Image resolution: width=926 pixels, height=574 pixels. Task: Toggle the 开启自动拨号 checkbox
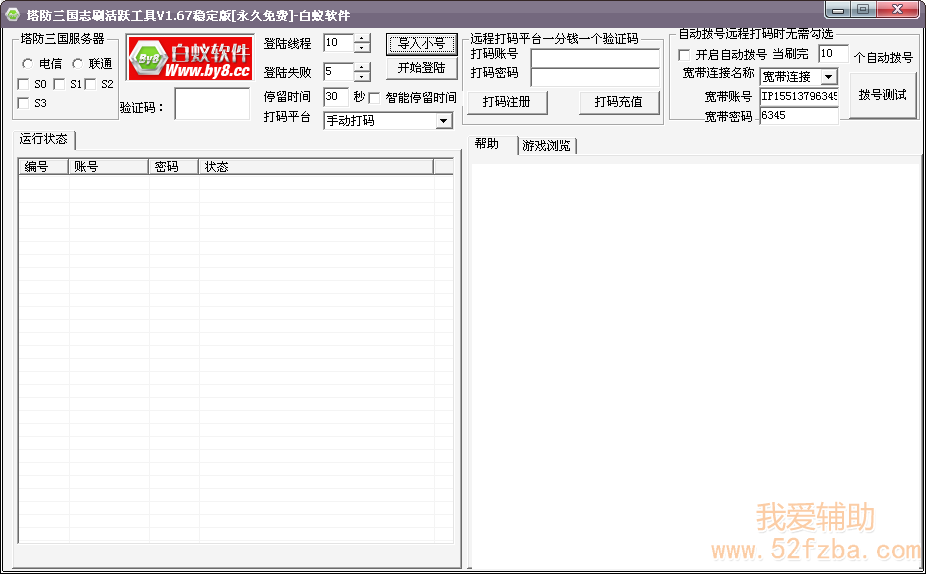click(x=684, y=55)
